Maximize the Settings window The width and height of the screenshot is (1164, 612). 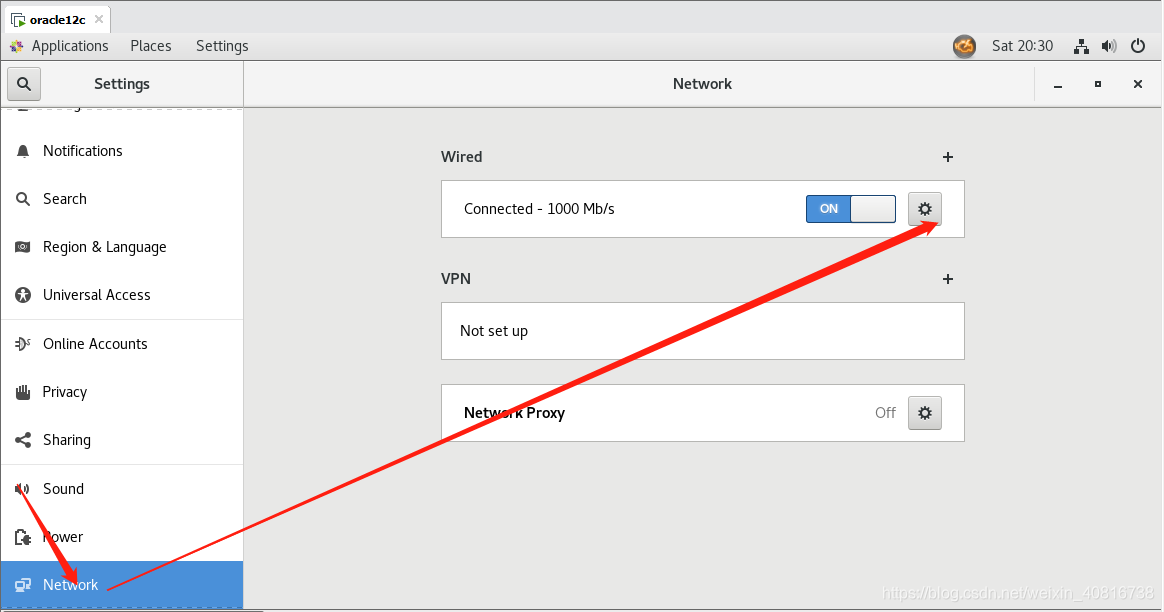coord(1098,84)
